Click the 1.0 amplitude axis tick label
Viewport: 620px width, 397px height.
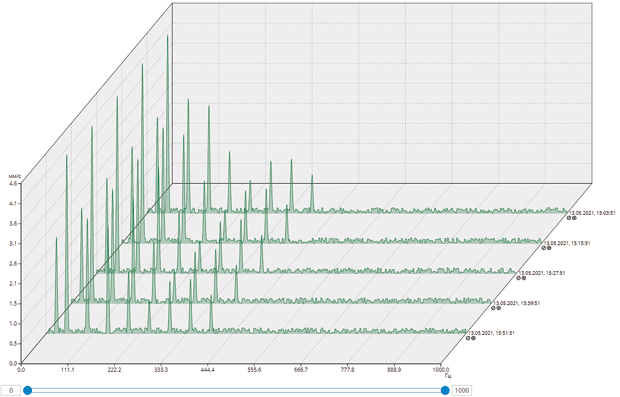13,323
